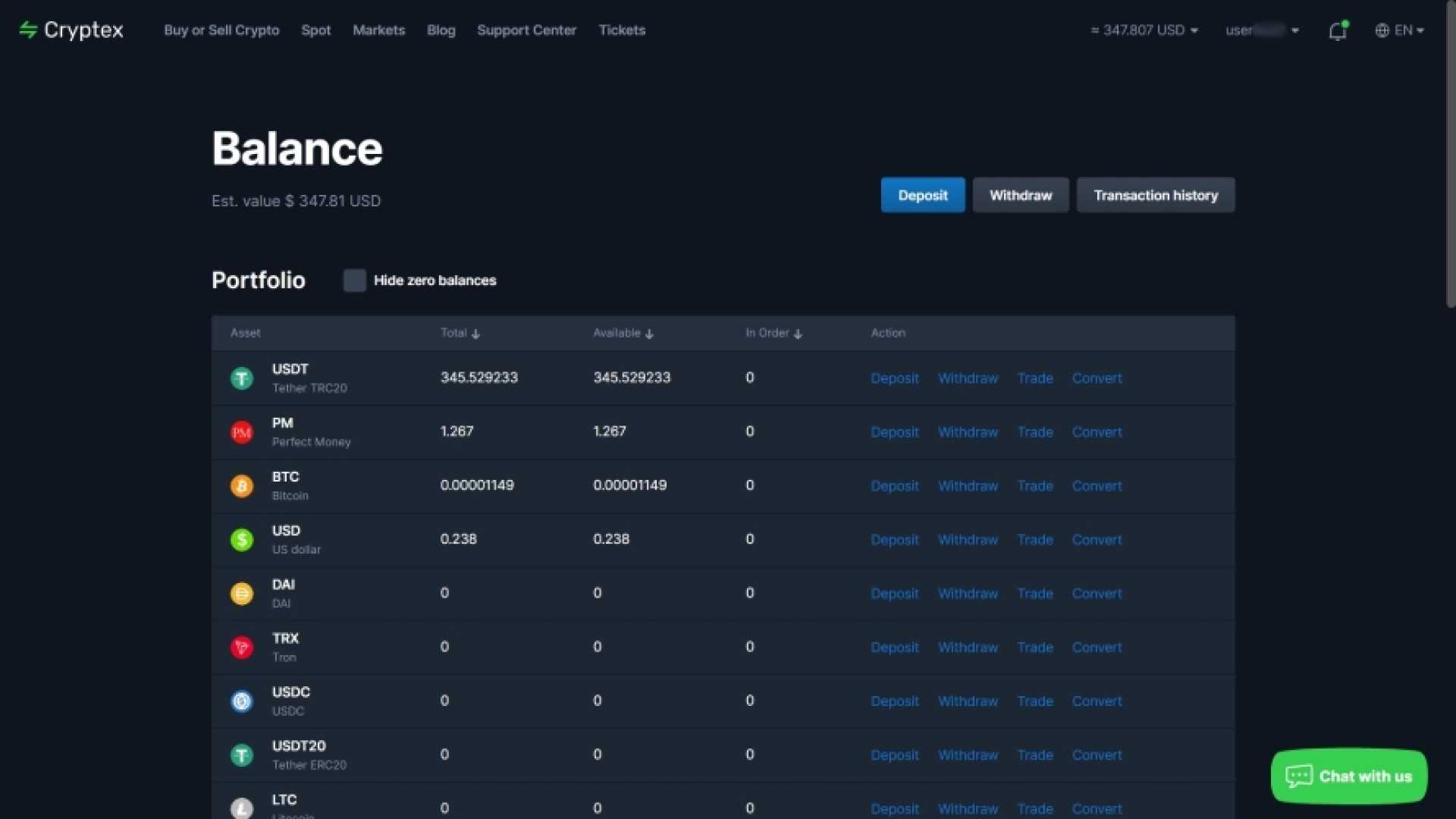
Task: Sort by In Order column arrow
Action: click(x=798, y=334)
